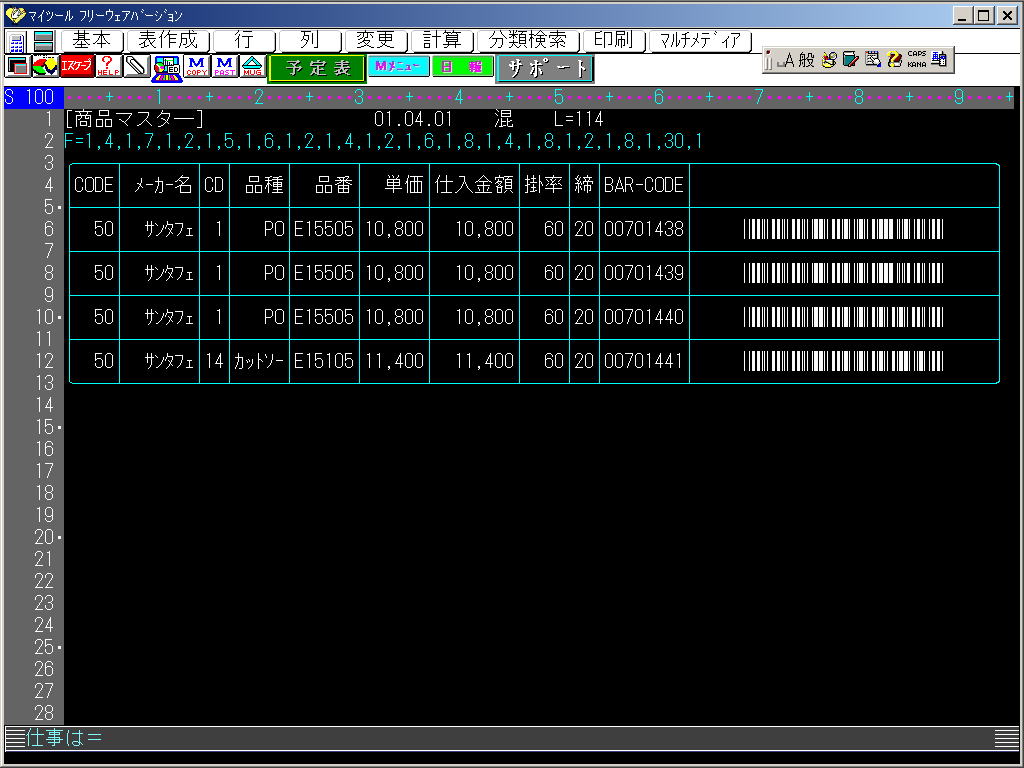Click the calculator icon beside the 基本 menu
The height and width of the screenshot is (768, 1024).
pos(16,42)
